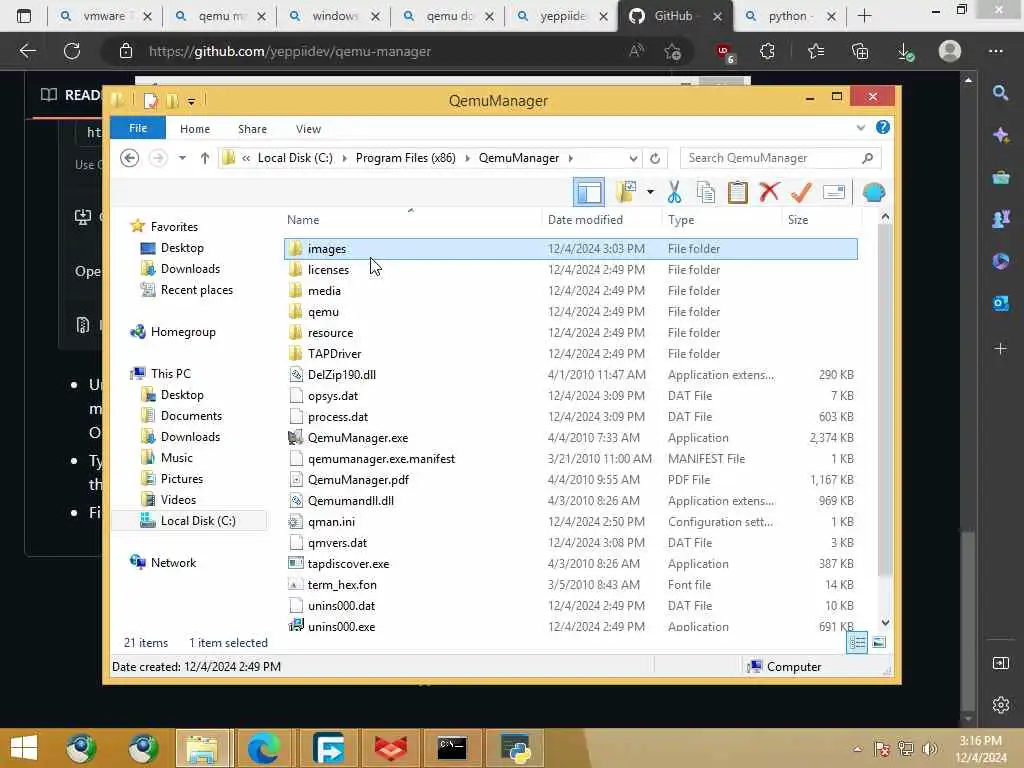Select the licenses folder
Screen dimensions: 1024x768
point(571,270)
